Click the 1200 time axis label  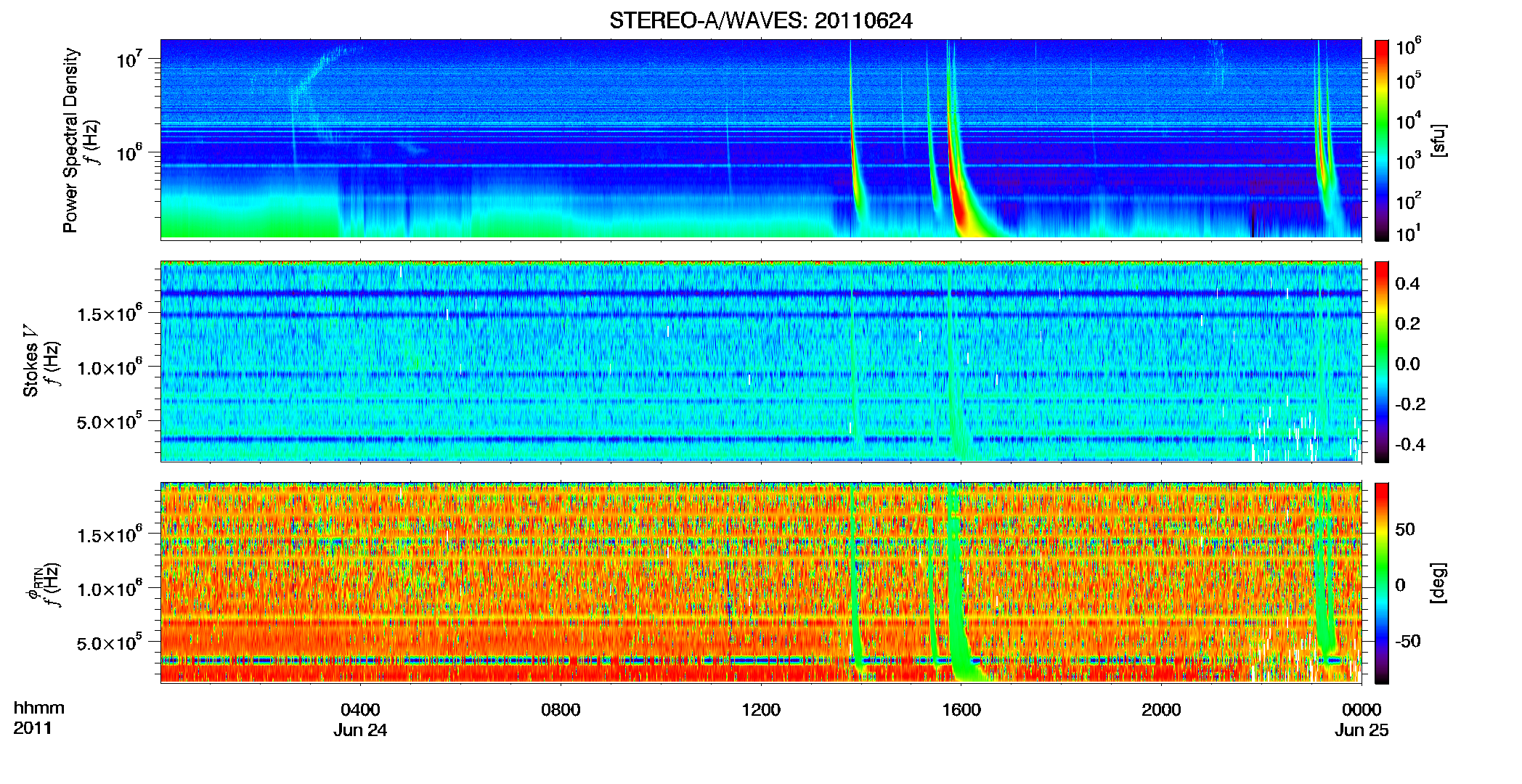(x=761, y=709)
